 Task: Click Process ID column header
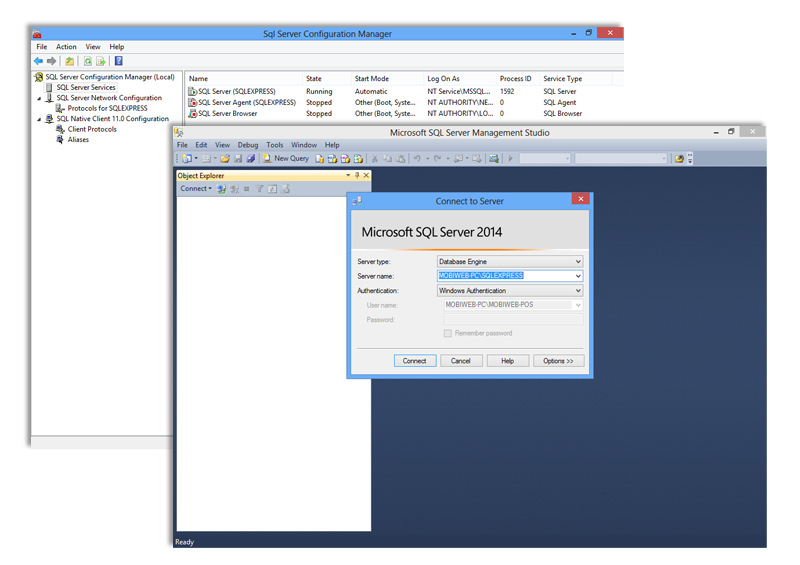tap(518, 79)
